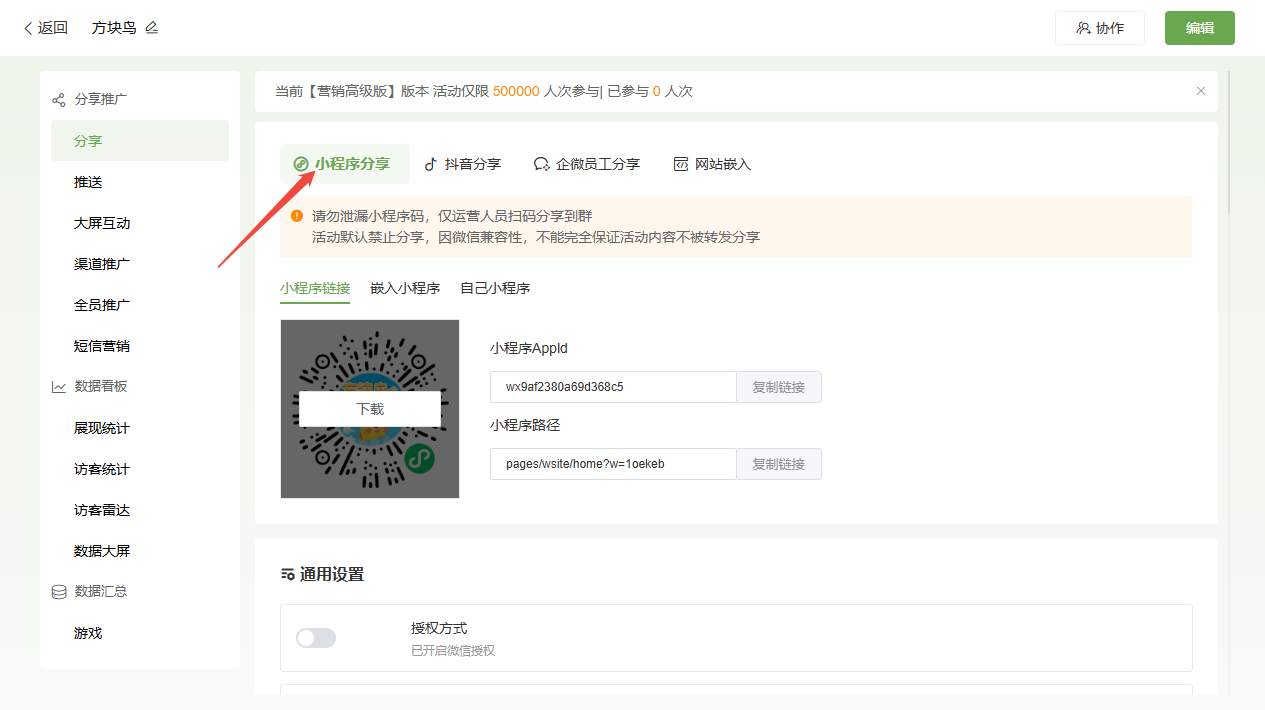The width and height of the screenshot is (1265, 710).
Task: Switch to 嵌入小程序 sub-tab
Action: tap(405, 288)
